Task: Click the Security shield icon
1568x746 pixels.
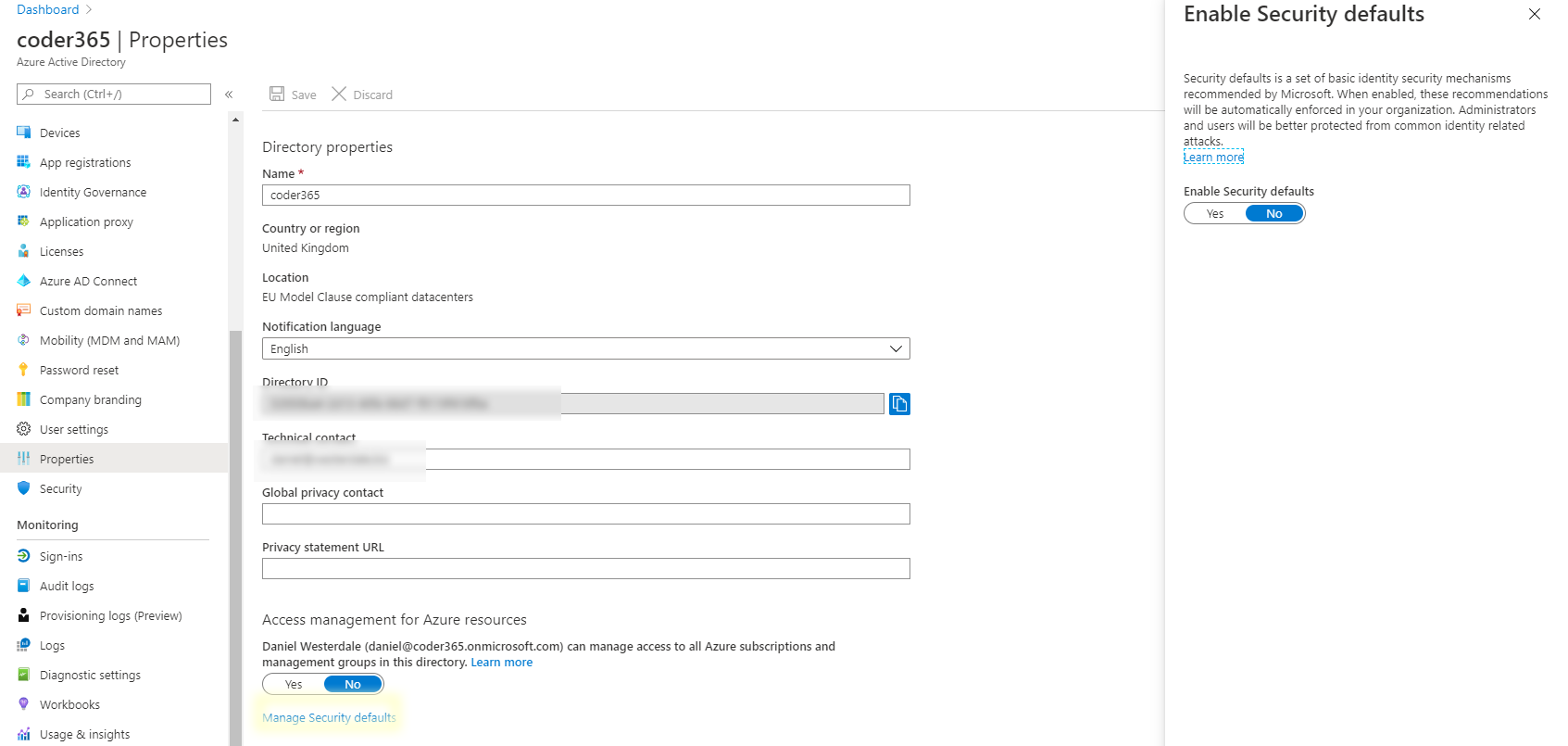Action: [24, 488]
